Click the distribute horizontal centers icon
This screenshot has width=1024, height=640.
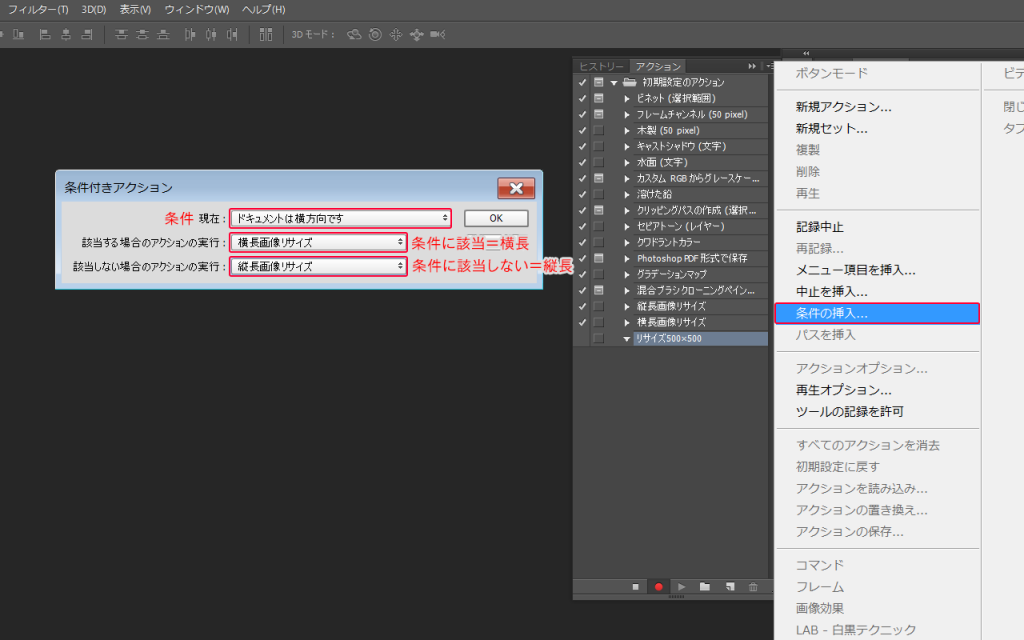tap(211, 35)
